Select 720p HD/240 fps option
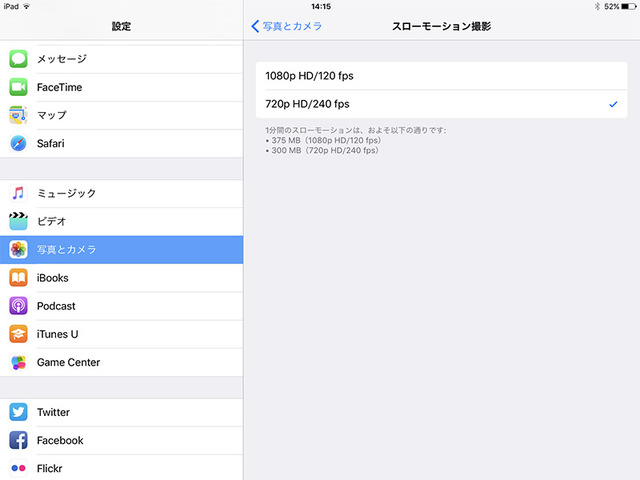 tap(441, 104)
